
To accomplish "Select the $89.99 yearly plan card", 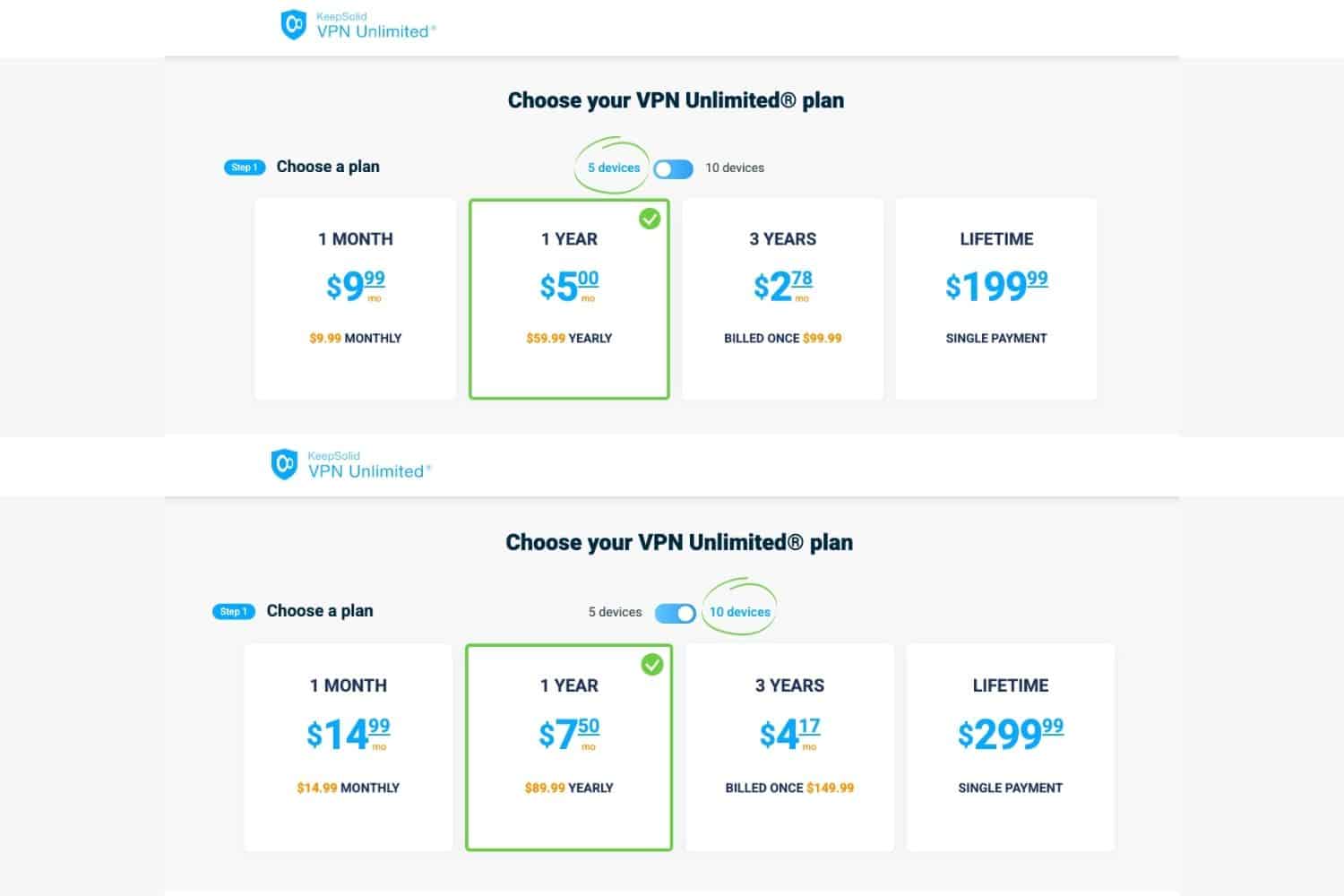I will [569, 747].
